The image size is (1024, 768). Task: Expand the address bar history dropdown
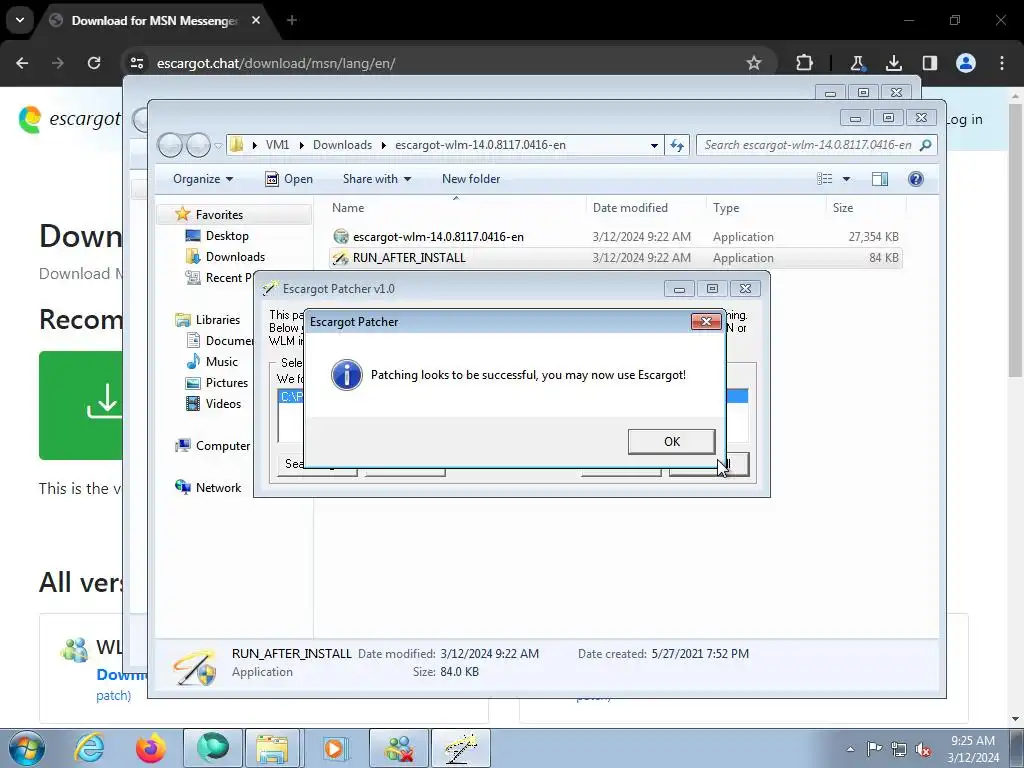click(654, 145)
